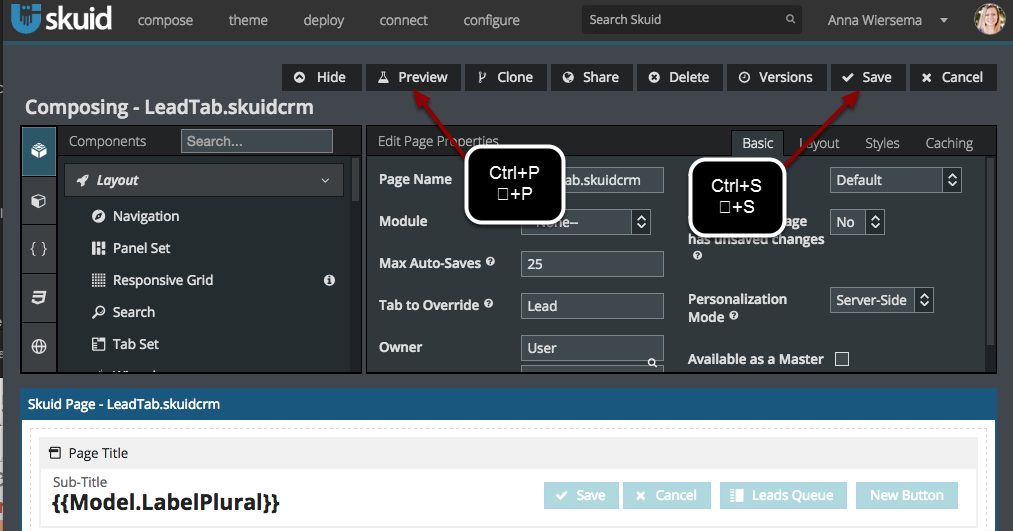Click the unsaved changes help icon

click(697, 256)
